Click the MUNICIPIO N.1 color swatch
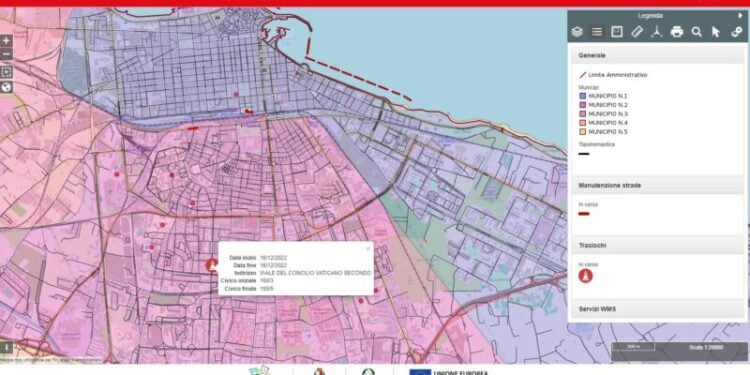 click(x=582, y=96)
